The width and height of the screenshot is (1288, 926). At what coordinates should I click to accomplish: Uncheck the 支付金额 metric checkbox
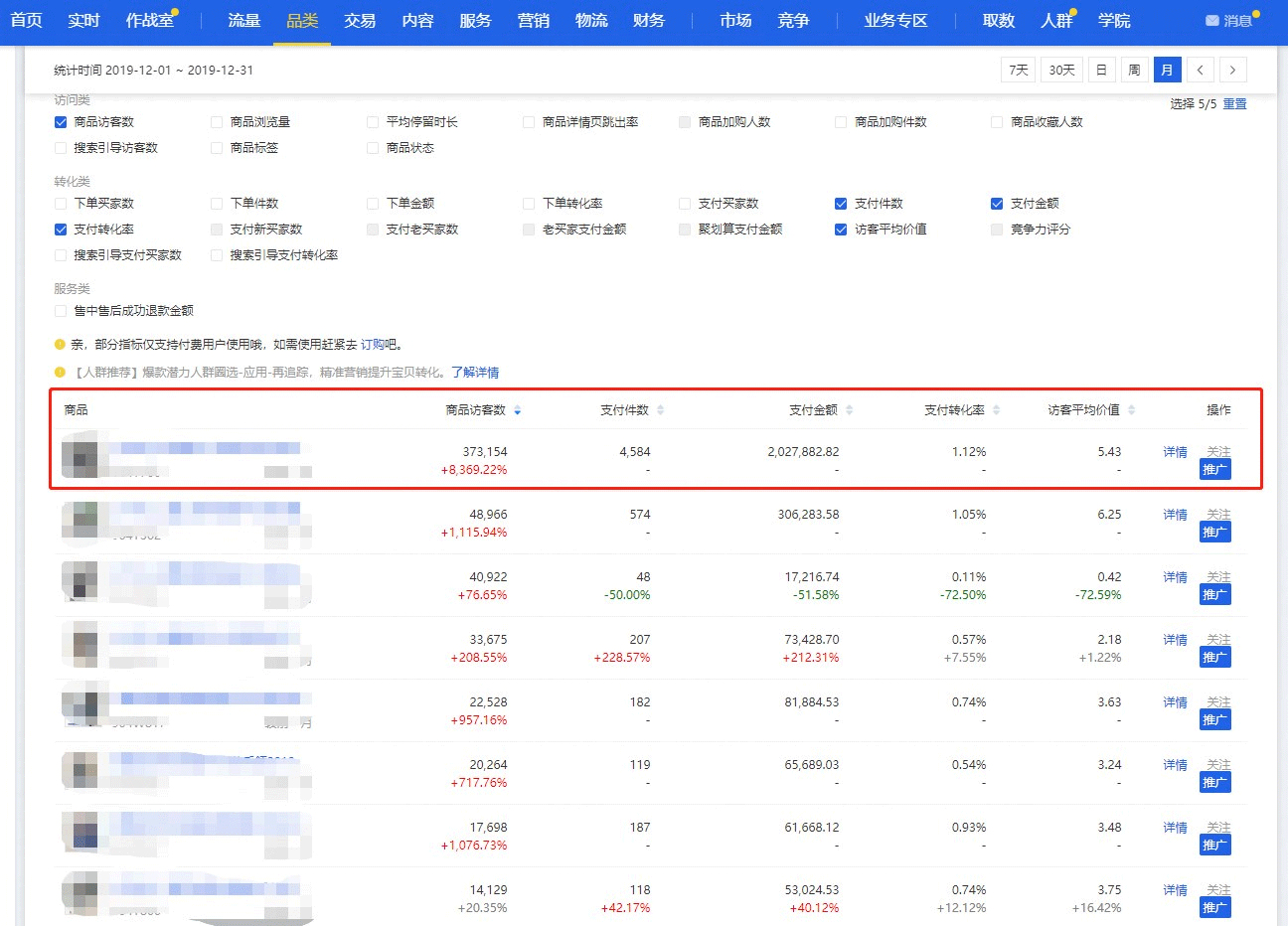(997, 204)
